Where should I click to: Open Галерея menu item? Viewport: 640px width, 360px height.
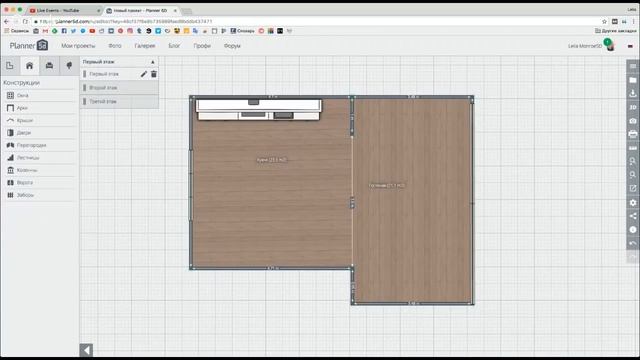tap(145, 46)
